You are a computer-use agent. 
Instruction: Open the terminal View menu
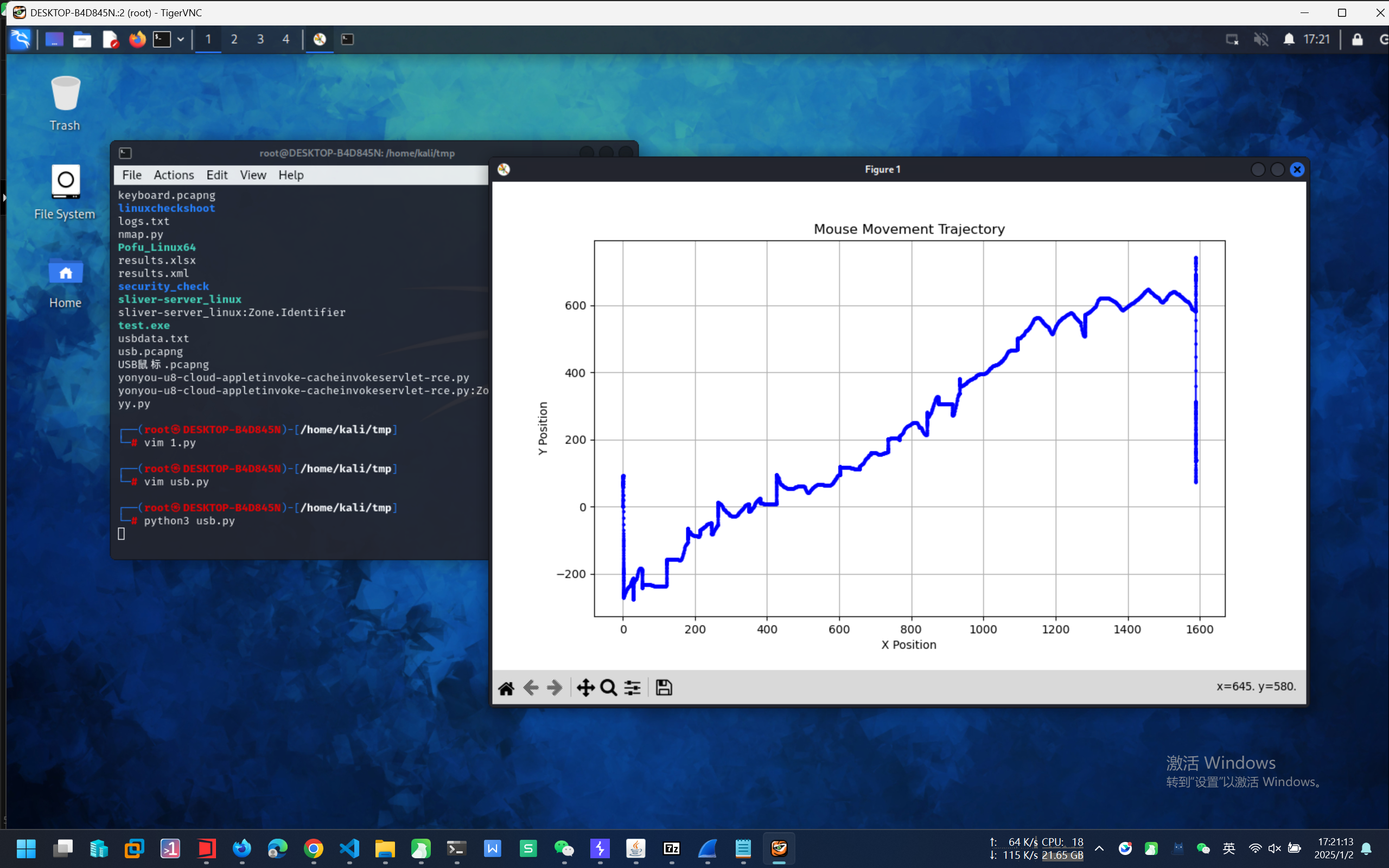(252, 175)
